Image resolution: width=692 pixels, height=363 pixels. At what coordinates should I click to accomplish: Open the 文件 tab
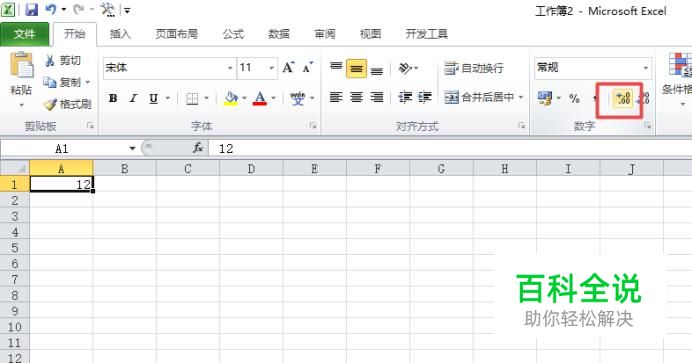click(x=25, y=34)
